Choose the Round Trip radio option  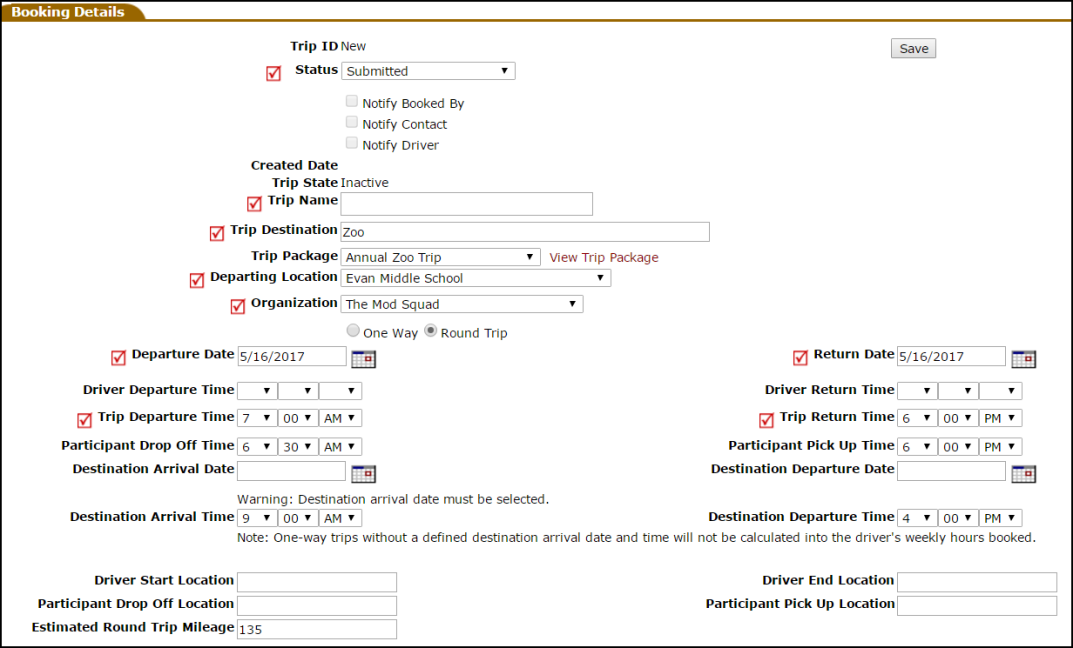tap(430, 331)
